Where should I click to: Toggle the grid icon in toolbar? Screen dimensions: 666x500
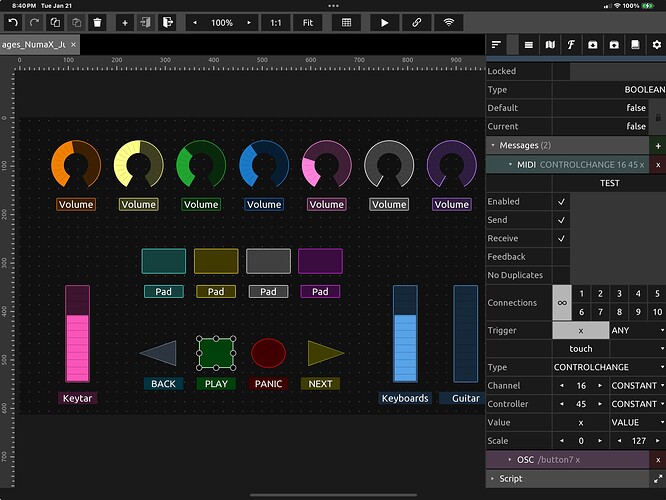[x=347, y=23]
